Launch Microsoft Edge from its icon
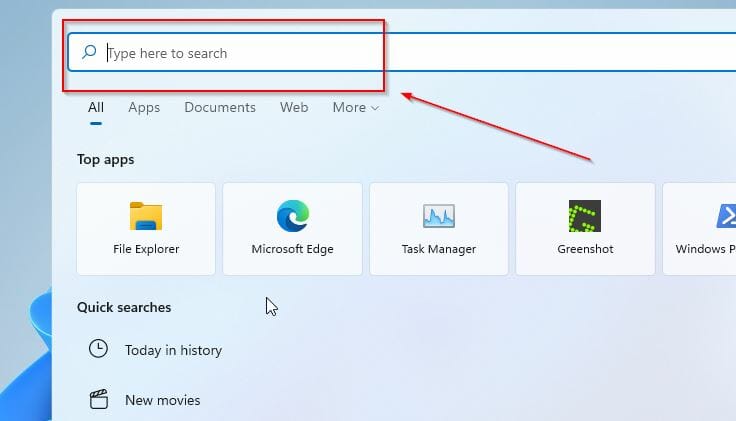This screenshot has height=421, width=736. 293,216
